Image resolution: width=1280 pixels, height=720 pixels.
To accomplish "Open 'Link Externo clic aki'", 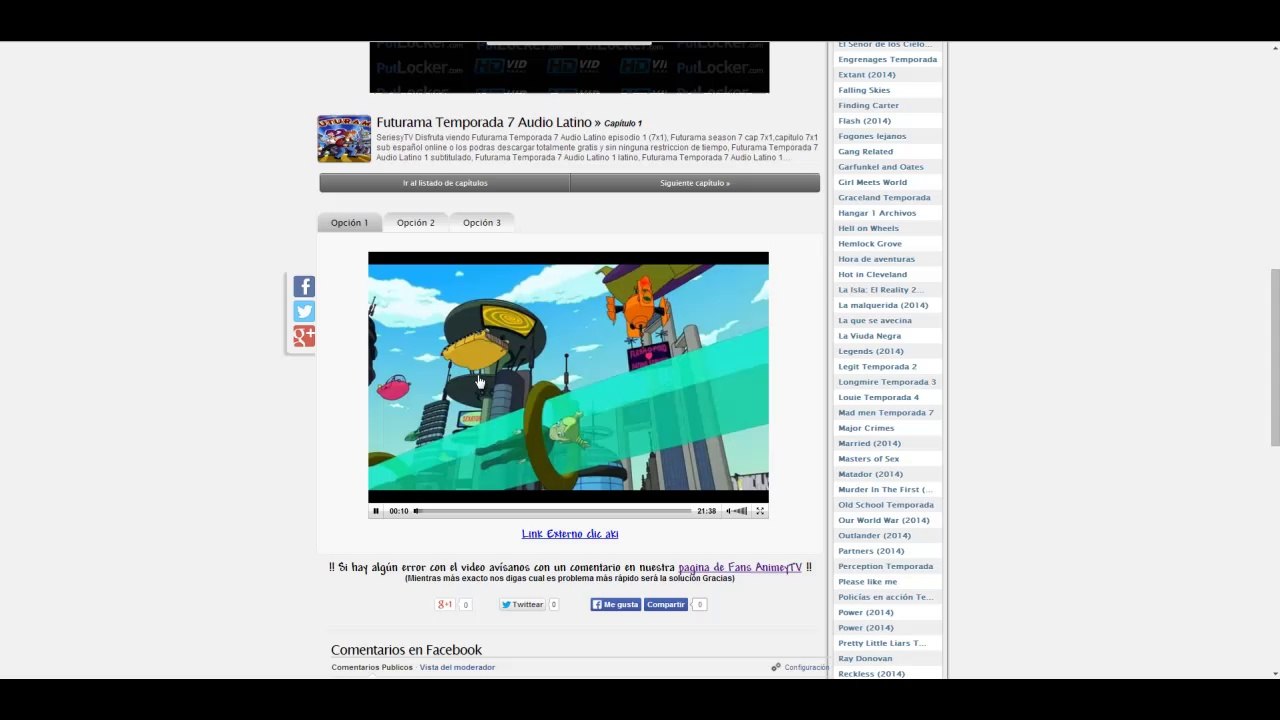I will [570, 534].
